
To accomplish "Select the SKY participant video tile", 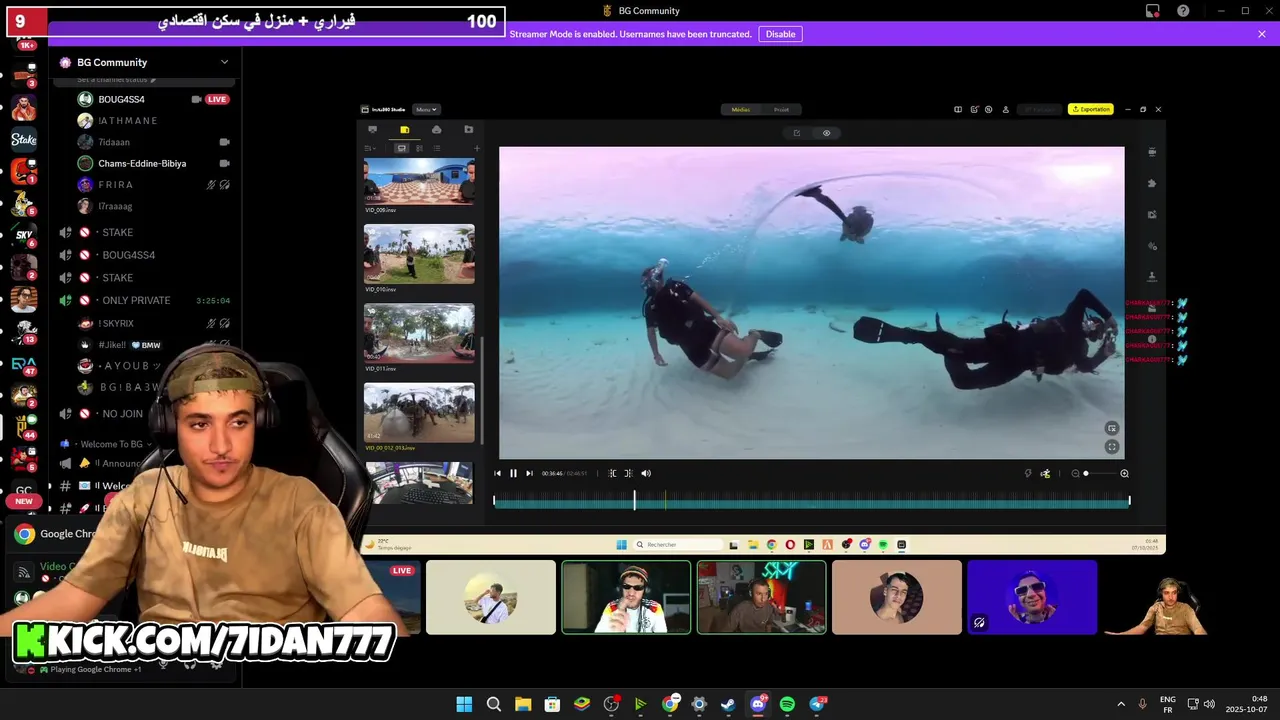I will (761, 597).
